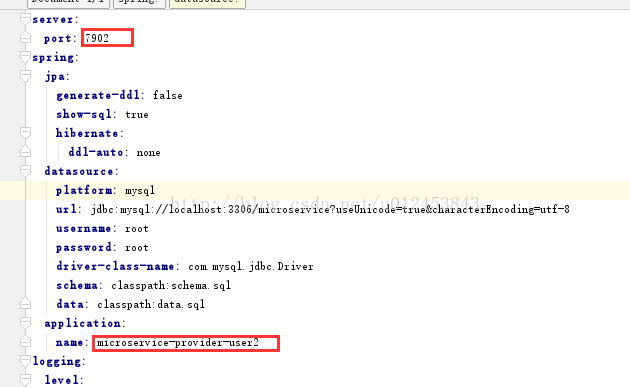
Task: Click the classpath:data.sql value
Action: (151, 304)
